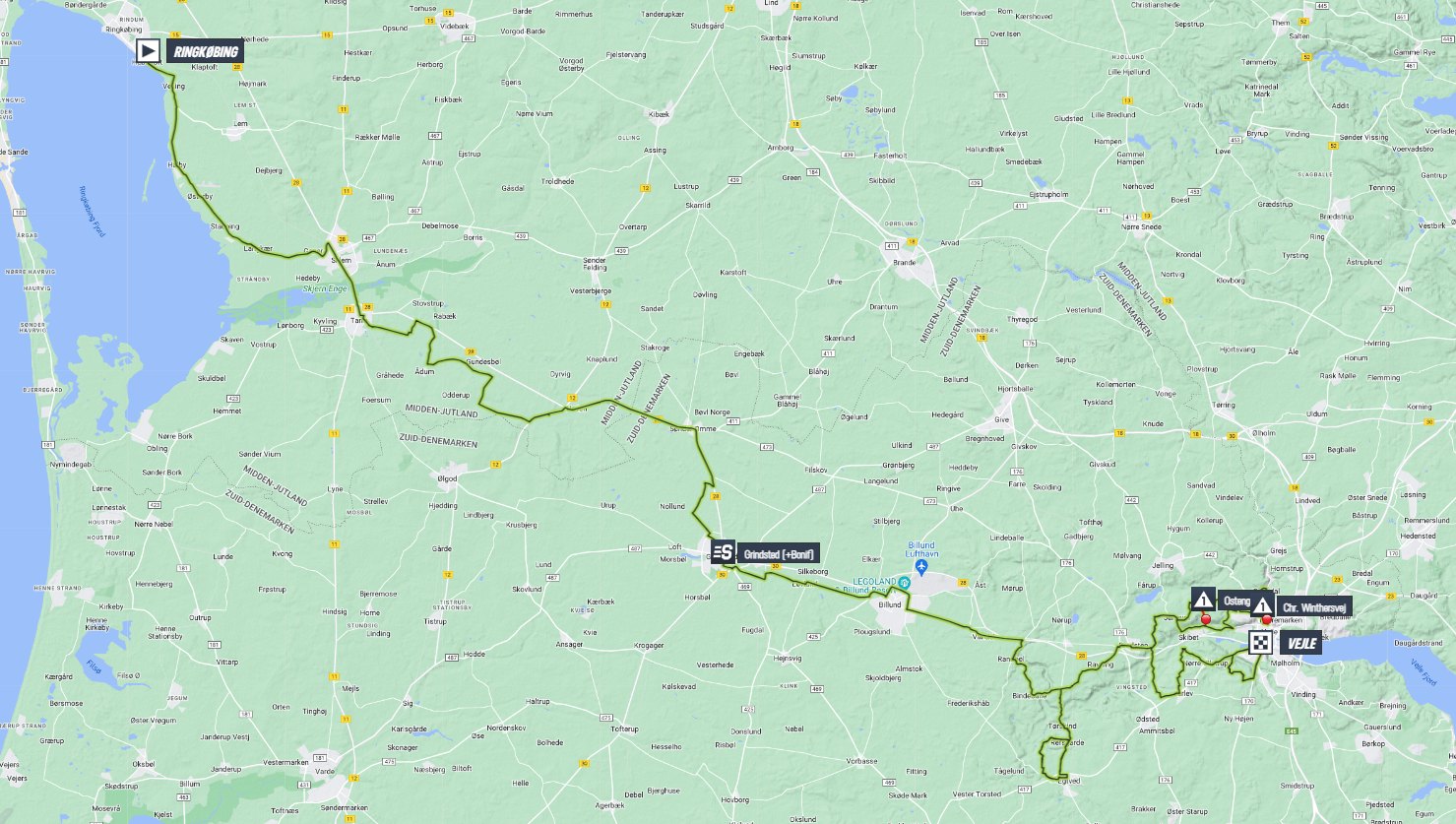Screen dimensions: 1456x824
Task: Click the Jelling town label
Action: tap(1163, 565)
